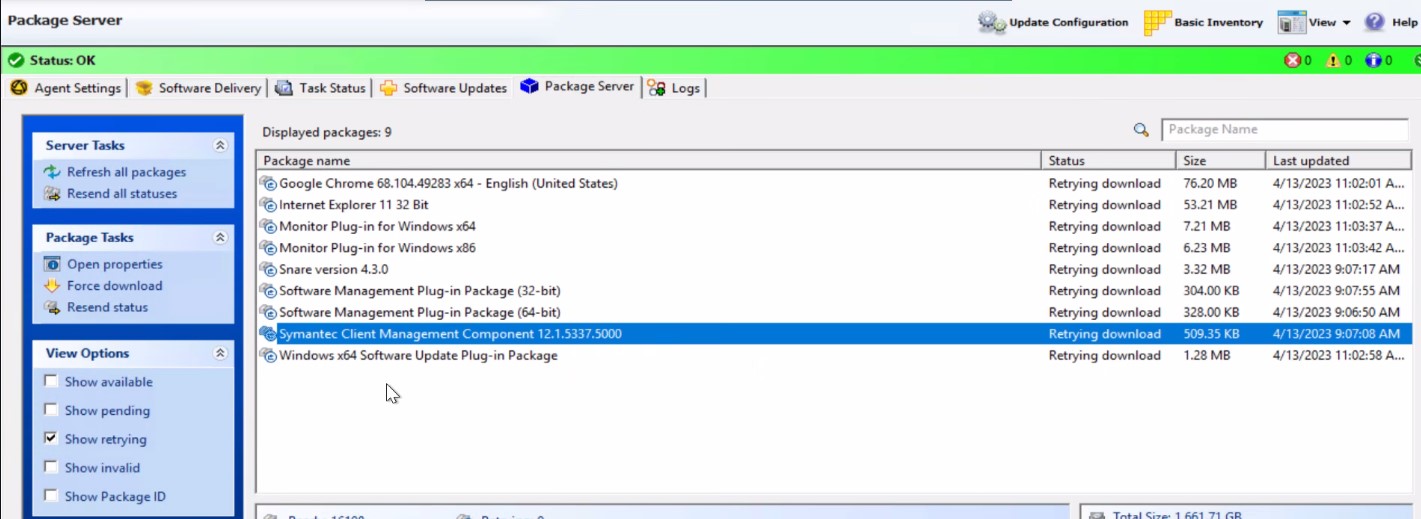Image resolution: width=1421 pixels, height=519 pixels.
Task: Uncheck the Show retrying checkbox
Action: pos(51,438)
